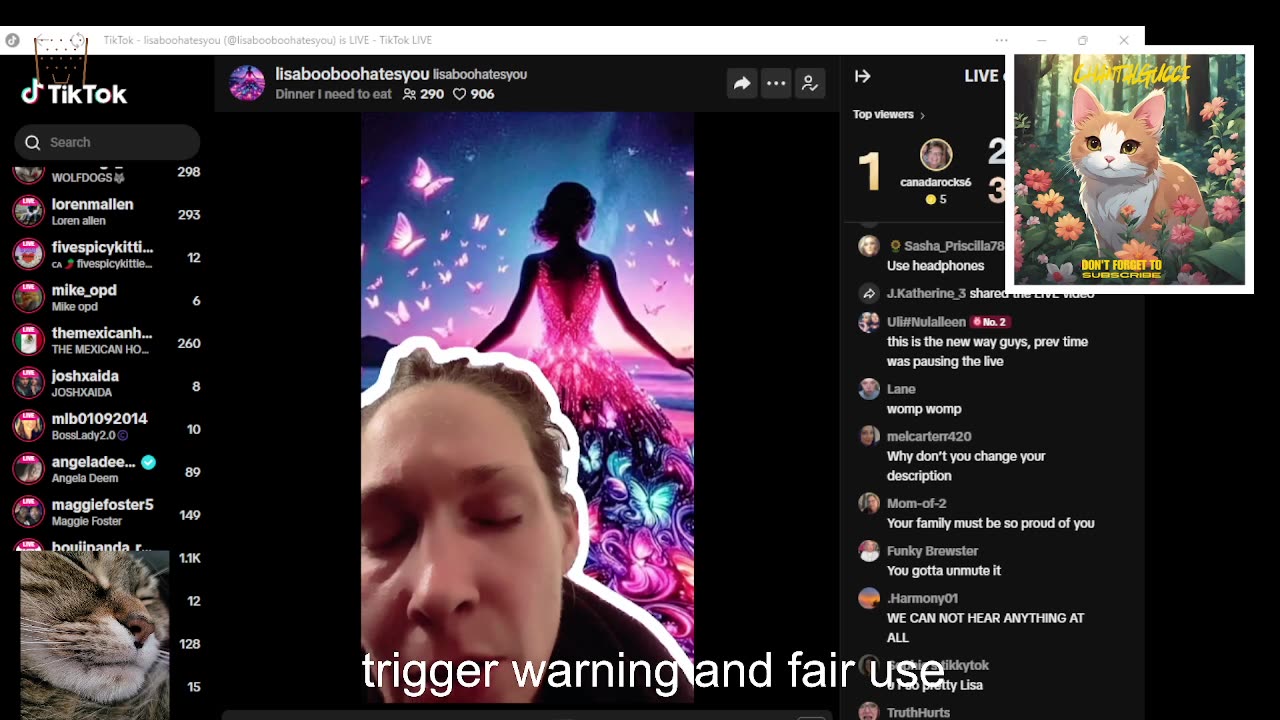1280x720 pixels.
Task: Click the Search input field
Action: 107,142
